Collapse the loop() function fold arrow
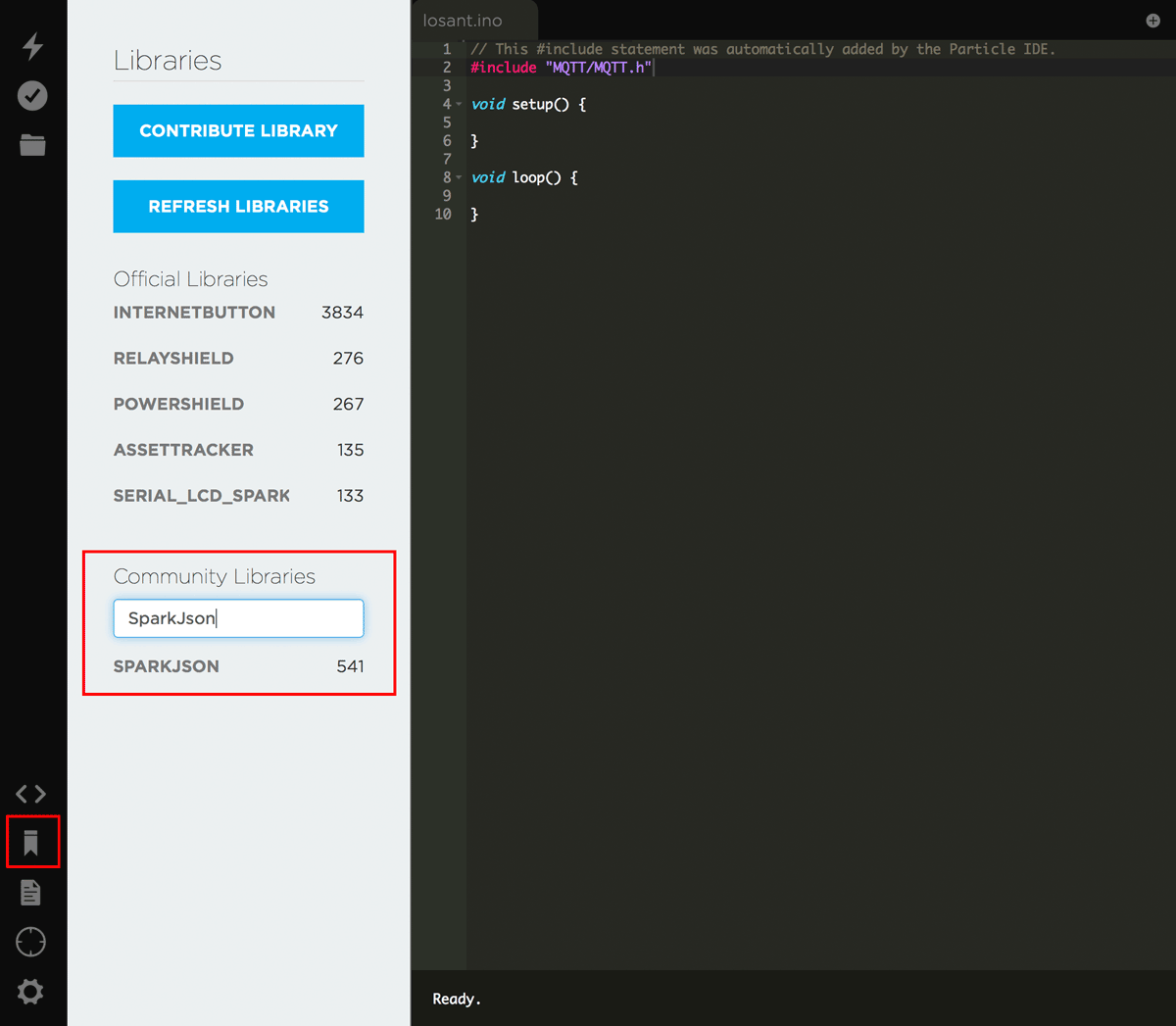 pyautogui.click(x=459, y=177)
